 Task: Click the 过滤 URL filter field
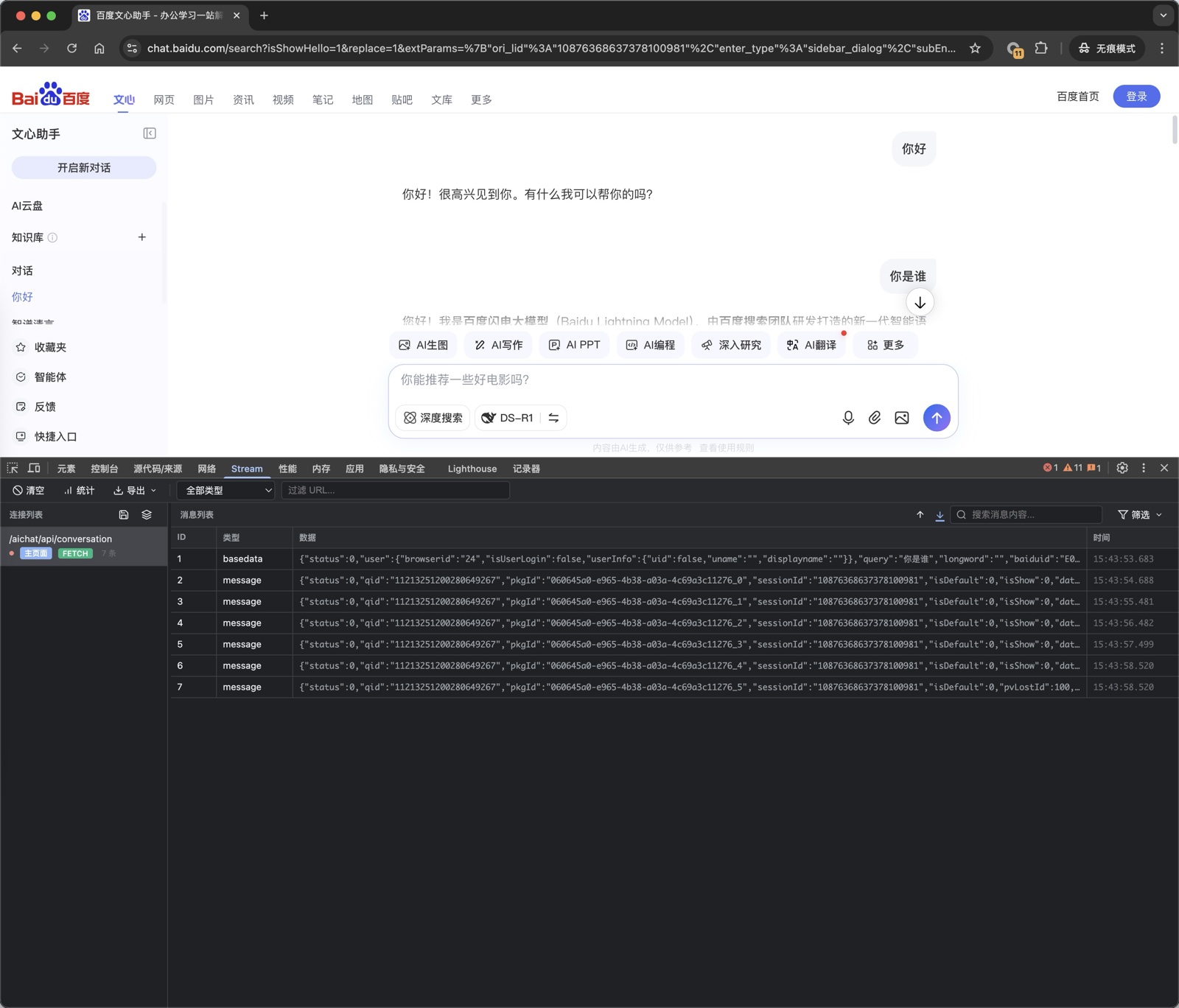click(x=395, y=491)
